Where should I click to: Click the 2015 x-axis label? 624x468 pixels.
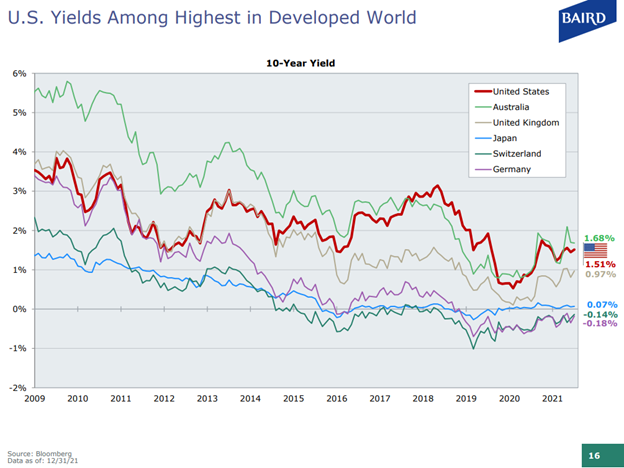pos(294,398)
